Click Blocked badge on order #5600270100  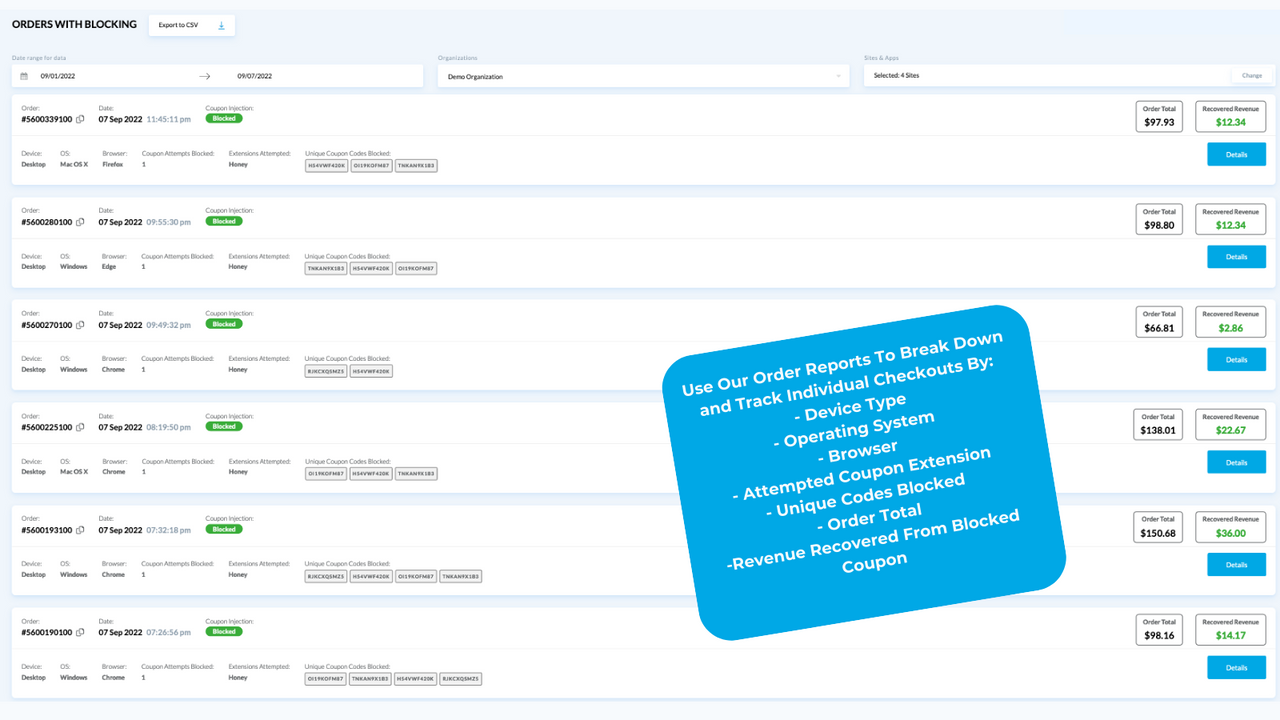pos(224,324)
